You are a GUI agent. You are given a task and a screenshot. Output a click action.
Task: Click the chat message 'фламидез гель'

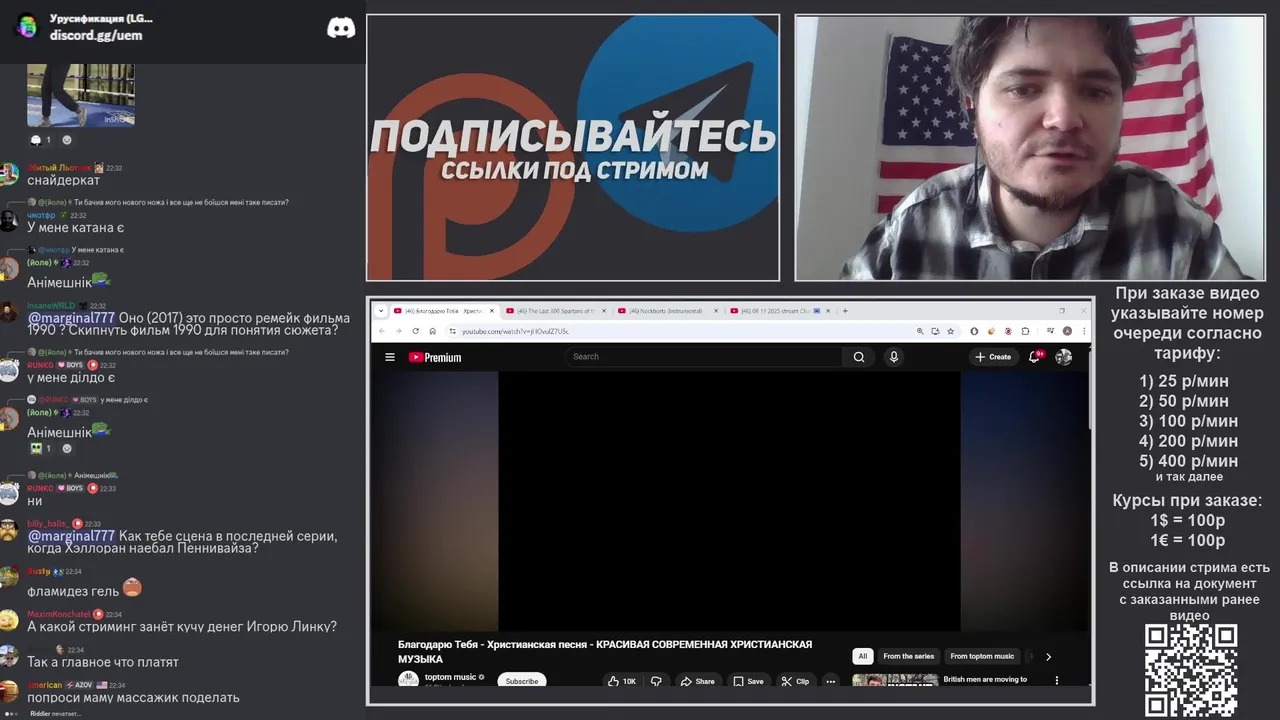pos(73,591)
